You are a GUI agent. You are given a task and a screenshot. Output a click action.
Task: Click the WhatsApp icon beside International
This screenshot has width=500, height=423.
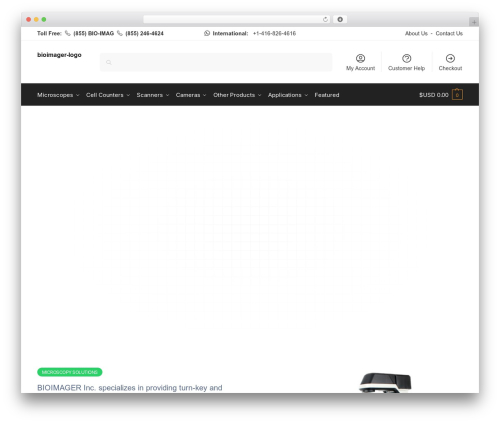point(207,33)
